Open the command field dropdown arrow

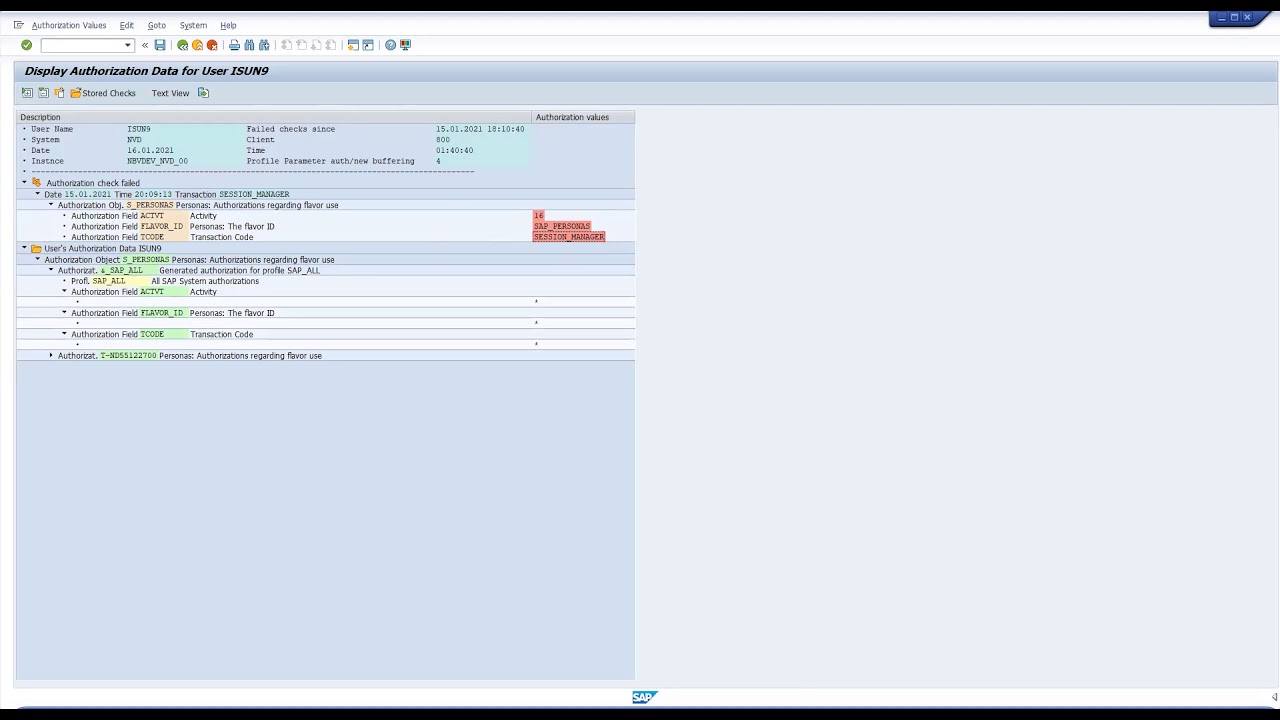127,45
